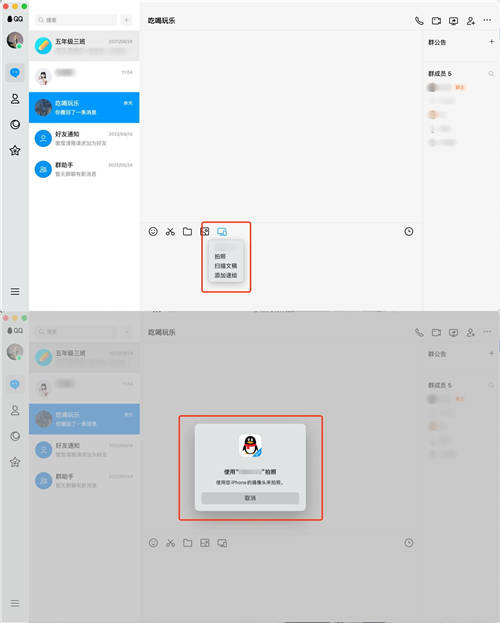The image size is (500, 623).
Task: Open contacts tab in upper left sidebar
Action: (15, 99)
